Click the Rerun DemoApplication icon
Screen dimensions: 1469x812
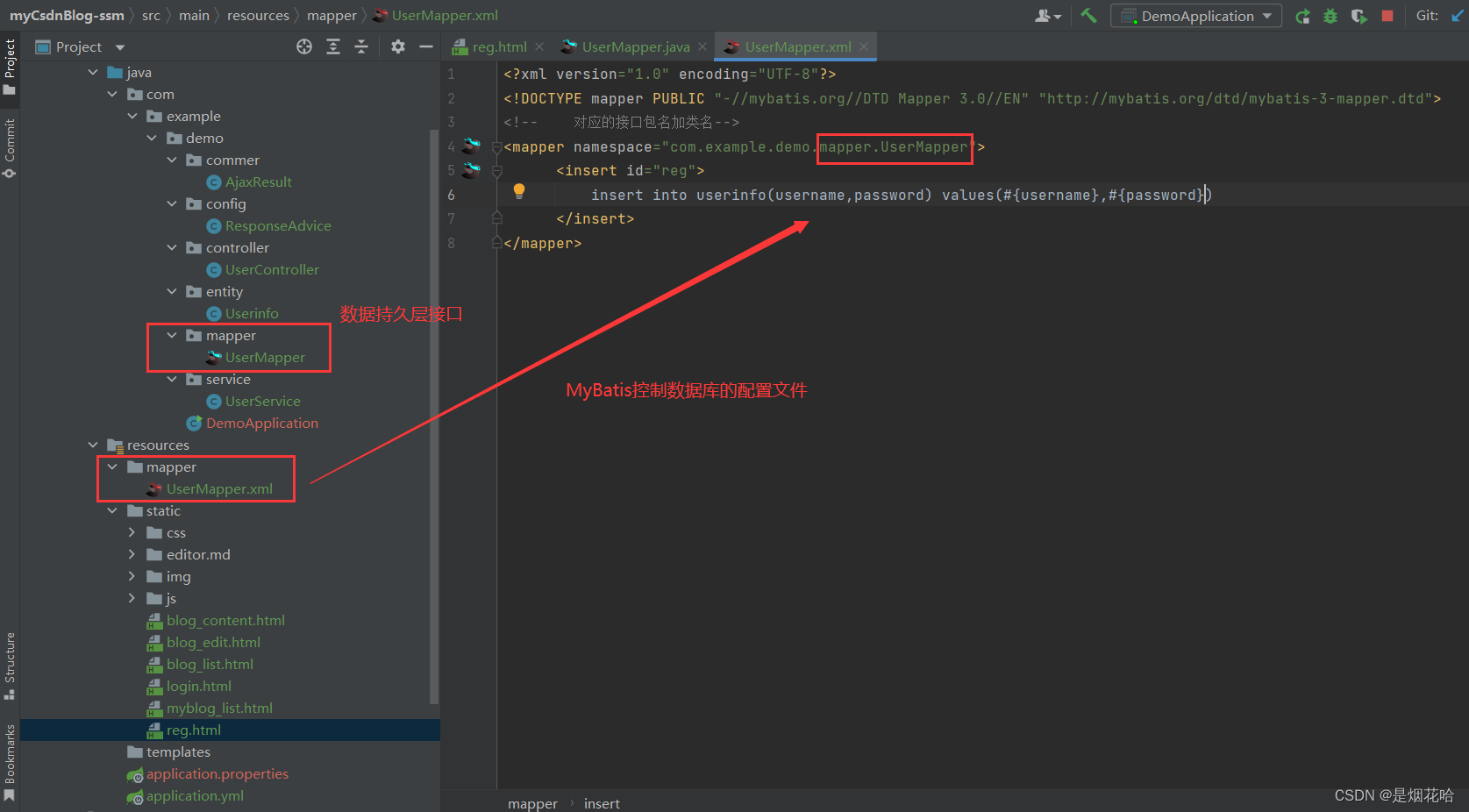coord(1302,16)
